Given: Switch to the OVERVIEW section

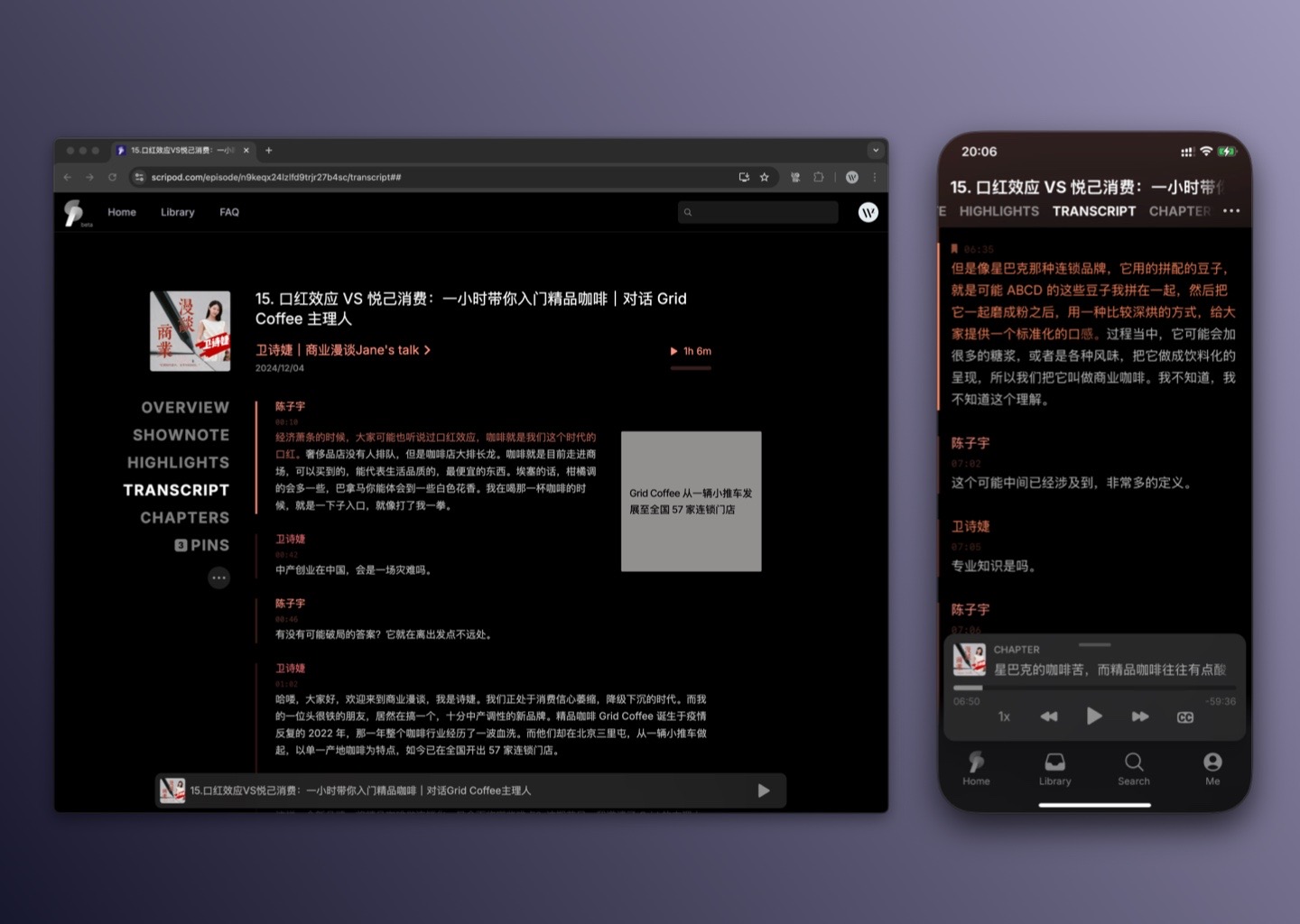Looking at the screenshot, I should click(185, 408).
